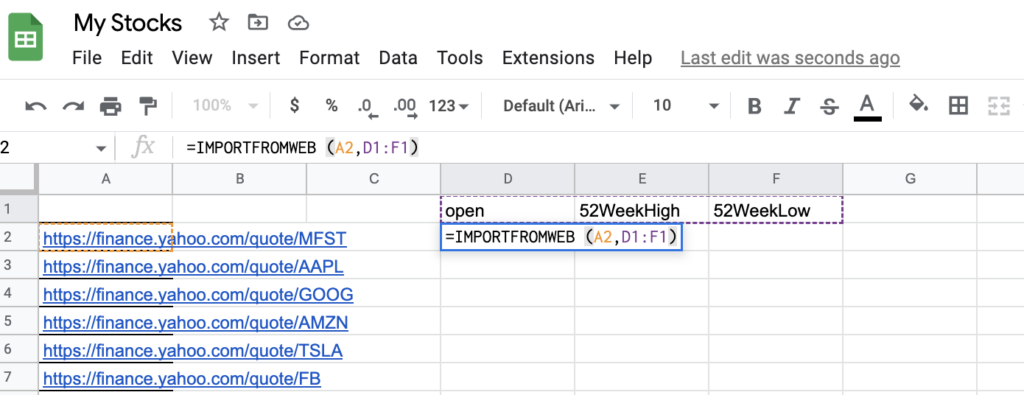Open the Borders grid icon
The width and height of the screenshot is (1024, 395).
coord(958,105)
